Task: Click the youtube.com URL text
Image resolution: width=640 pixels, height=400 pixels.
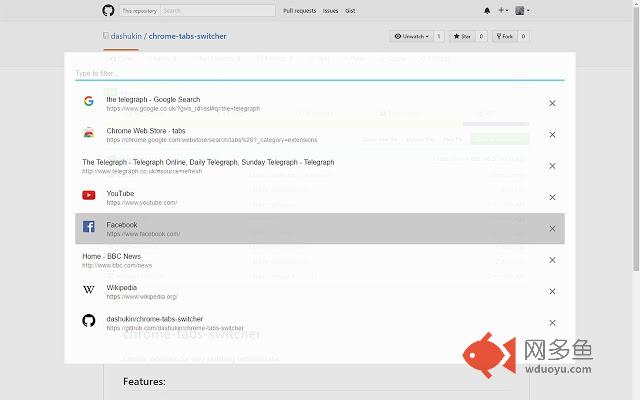Action: pos(142,203)
